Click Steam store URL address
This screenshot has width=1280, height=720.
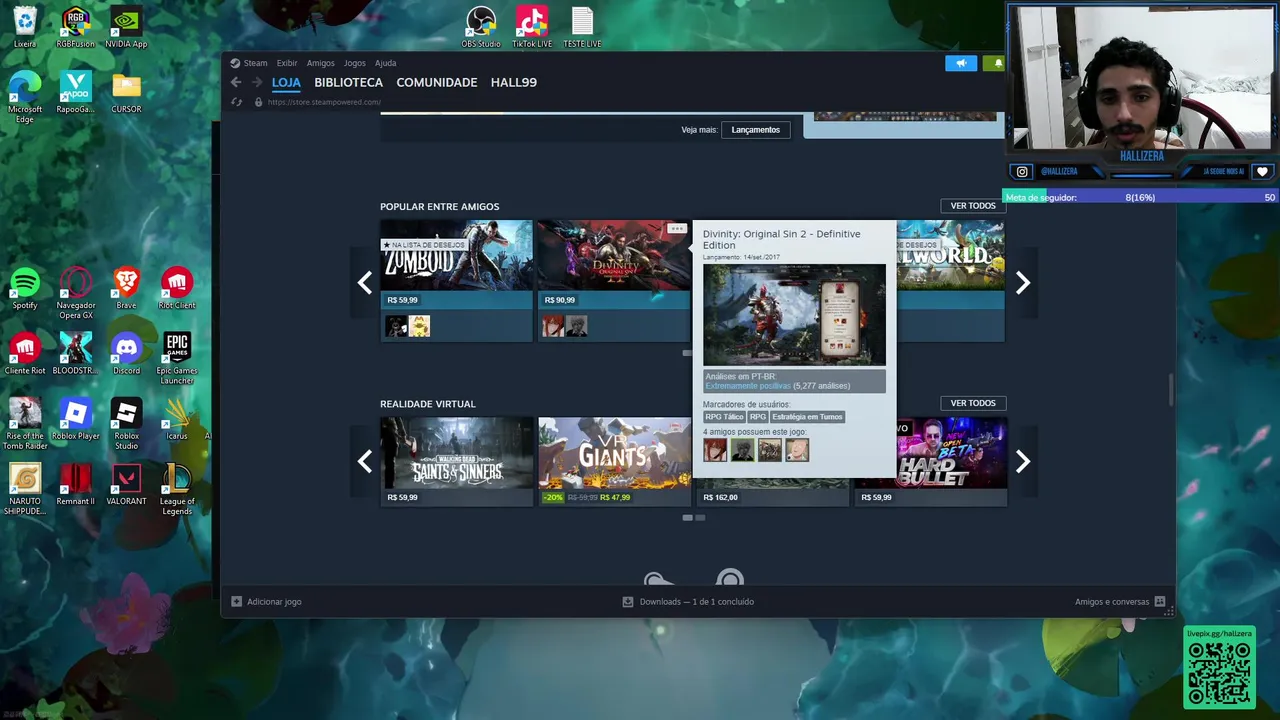click(x=324, y=102)
